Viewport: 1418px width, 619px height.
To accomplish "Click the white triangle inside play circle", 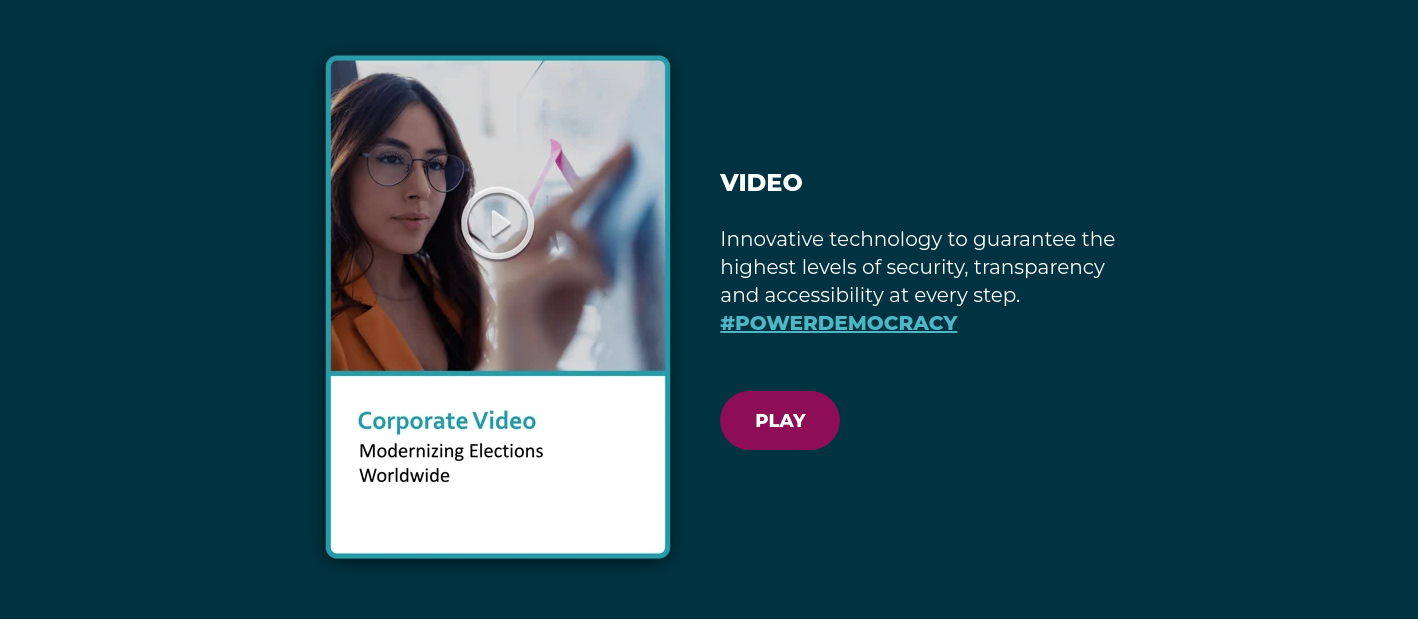I will (x=500, y=224).
